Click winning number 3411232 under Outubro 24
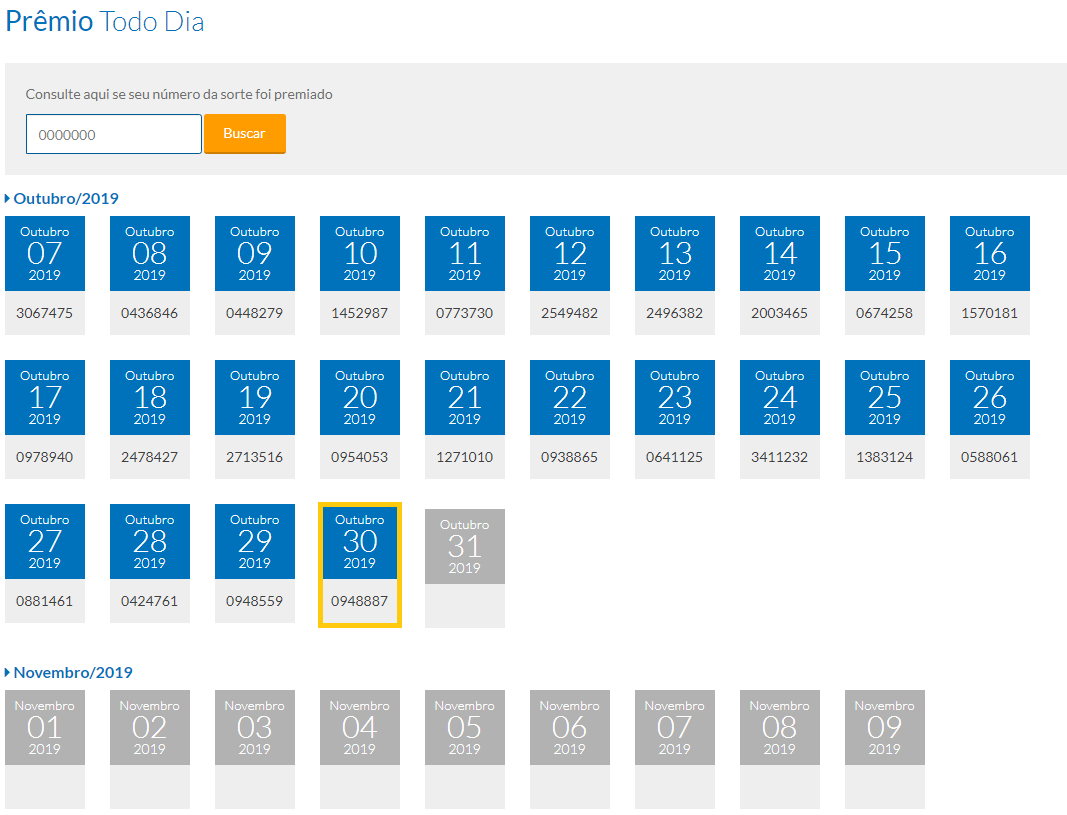The image size is (1067, 815). click(x=779, y=457)
